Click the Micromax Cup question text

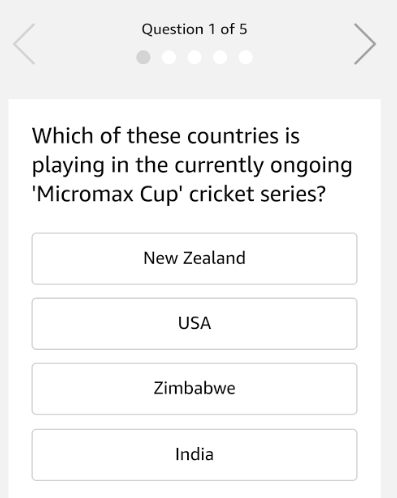pos(192,165)
